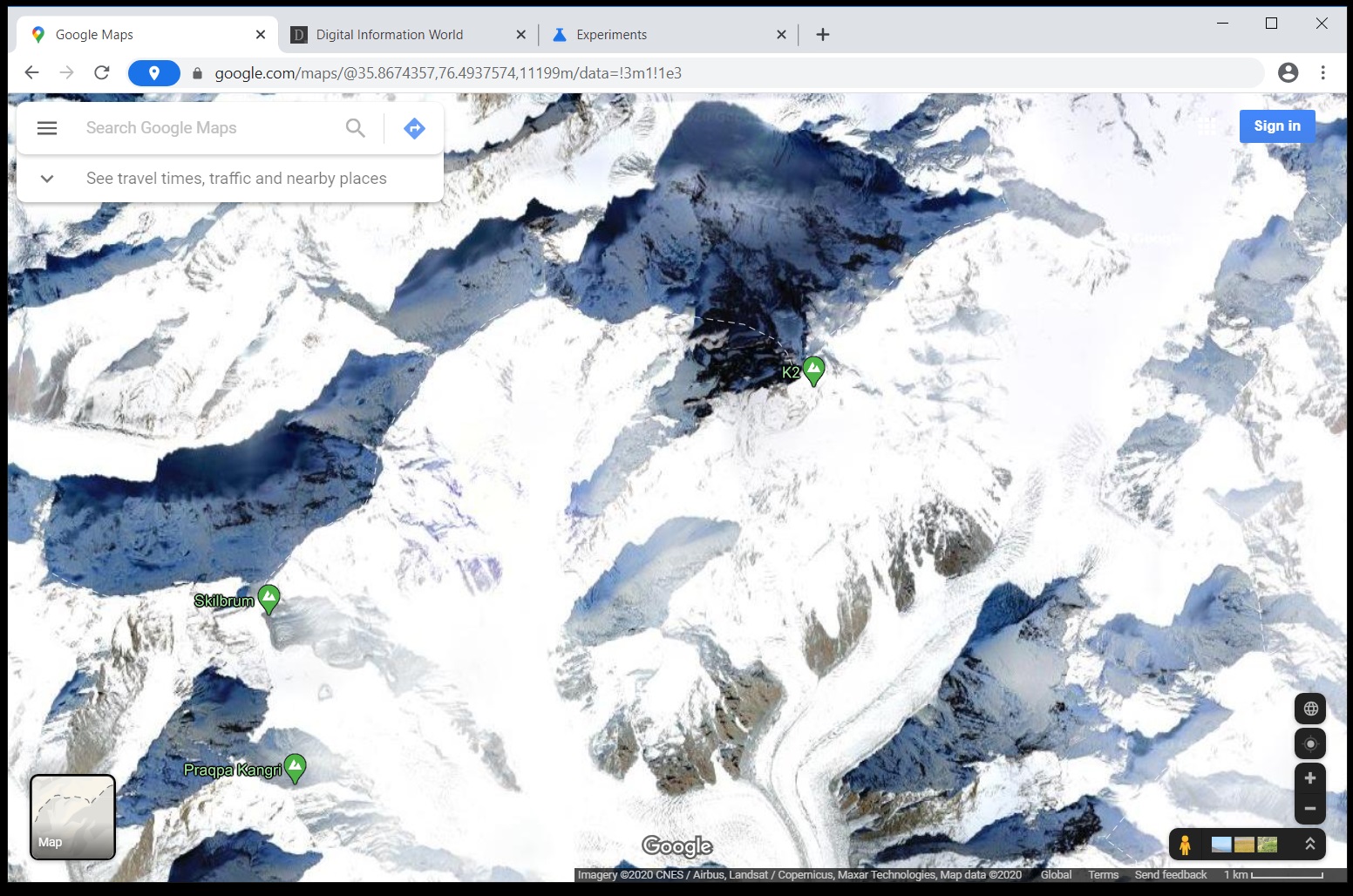Click the K2 label text

pos(791,372)
